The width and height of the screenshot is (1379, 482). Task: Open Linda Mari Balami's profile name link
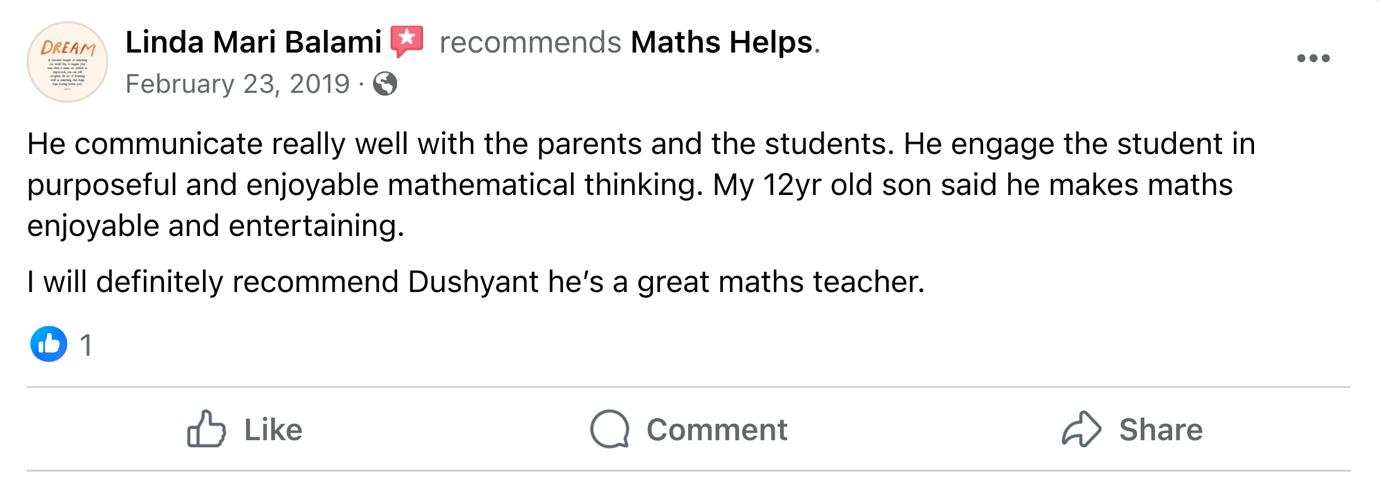click(253, 42)
